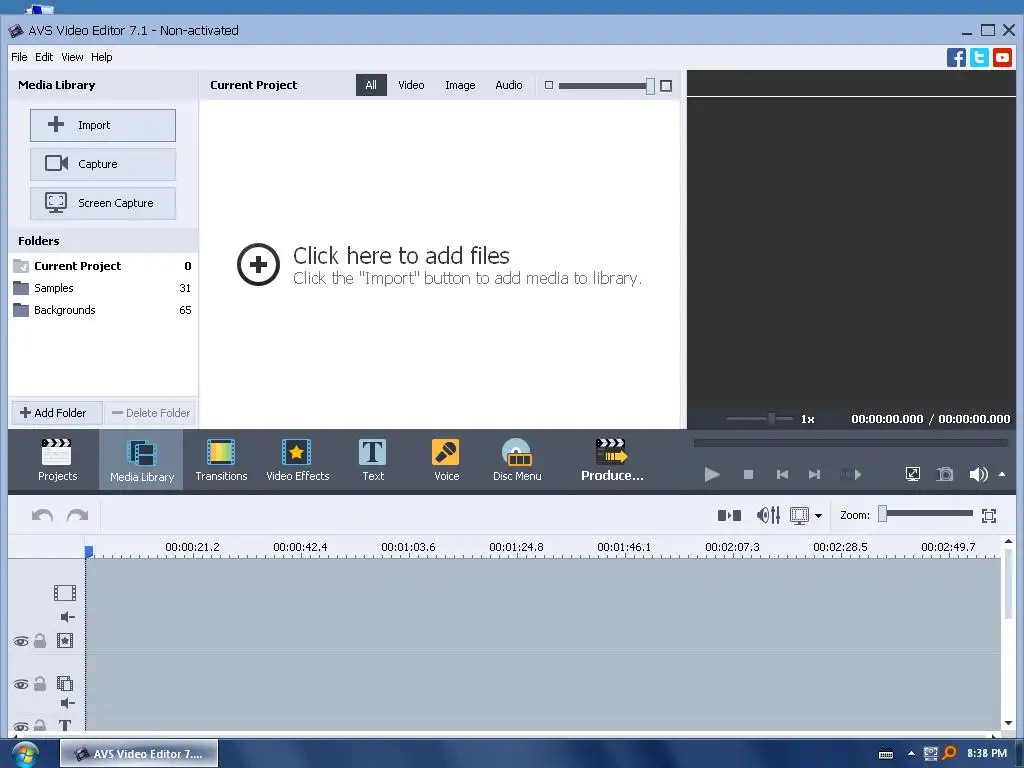Select the Image filter tab
The image size is (1024, 768).
coord(460,85)
